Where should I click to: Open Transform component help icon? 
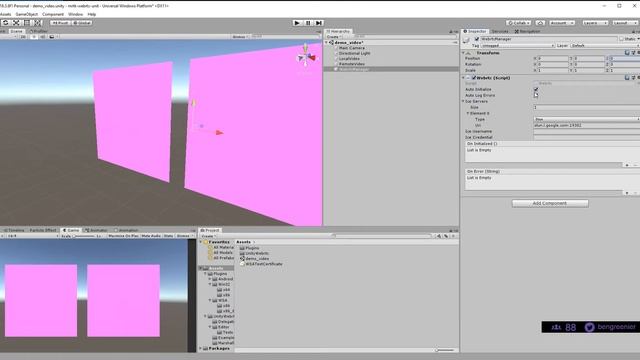pyautogui.click(x=627, y=53)
